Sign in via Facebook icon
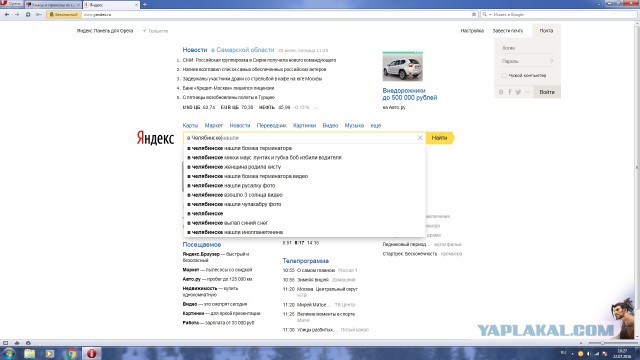 tap(509, 92)
